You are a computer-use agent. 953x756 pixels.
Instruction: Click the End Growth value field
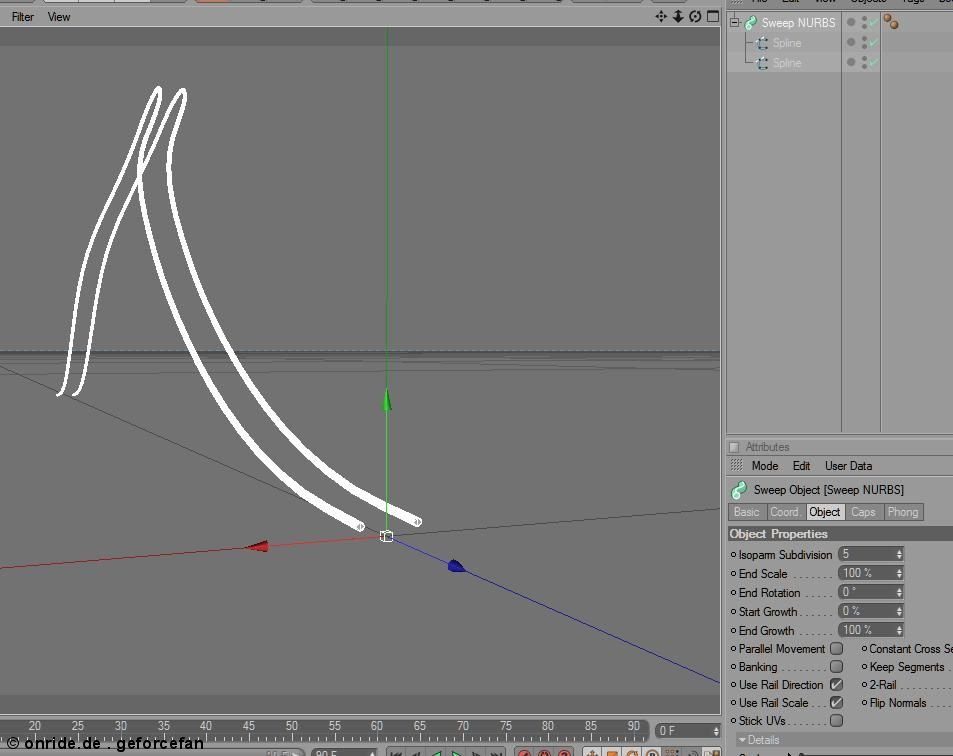pos(866,630)
